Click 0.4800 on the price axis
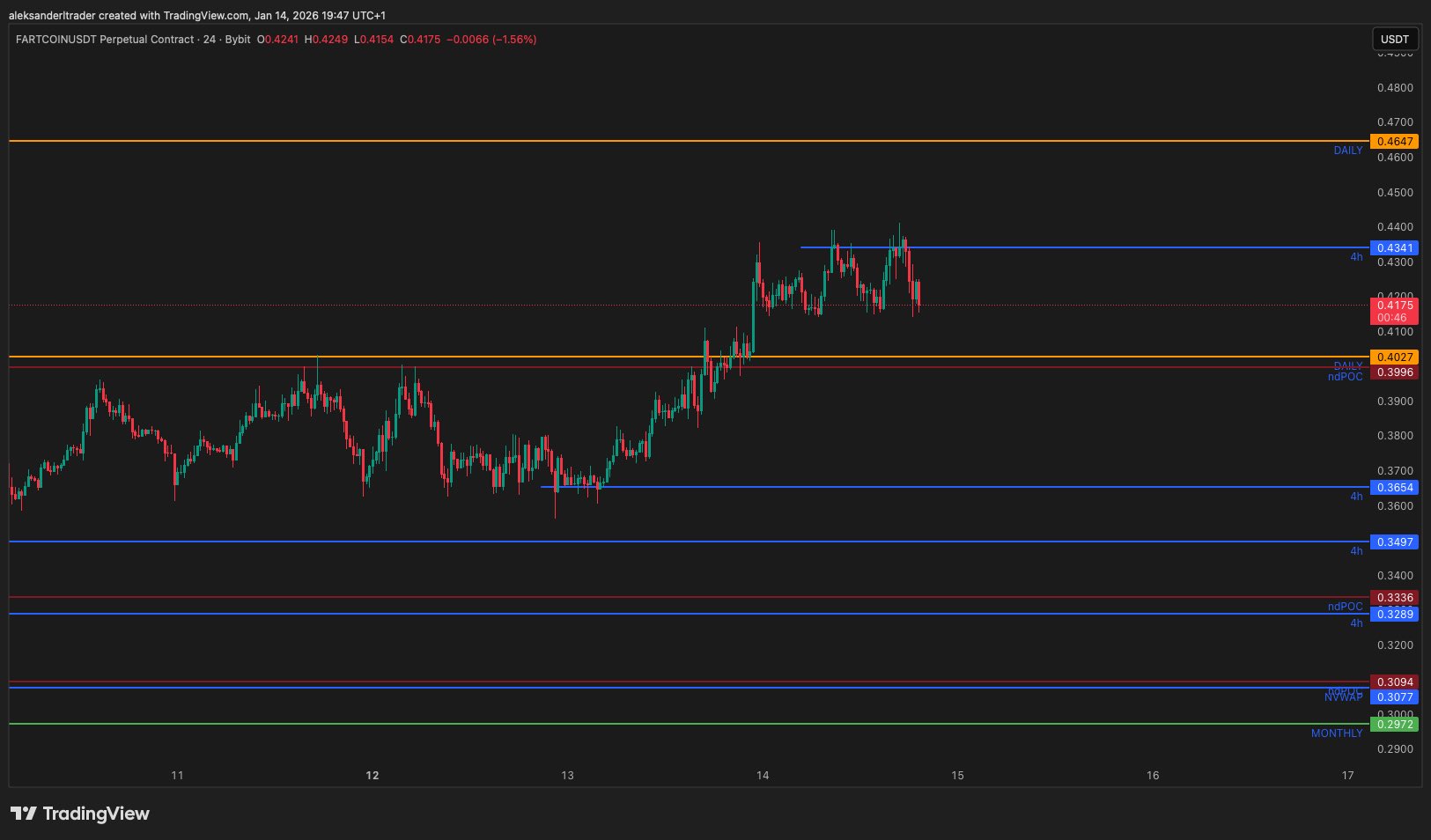Viewport: 1431px width, 840px height. (1395, 88)
